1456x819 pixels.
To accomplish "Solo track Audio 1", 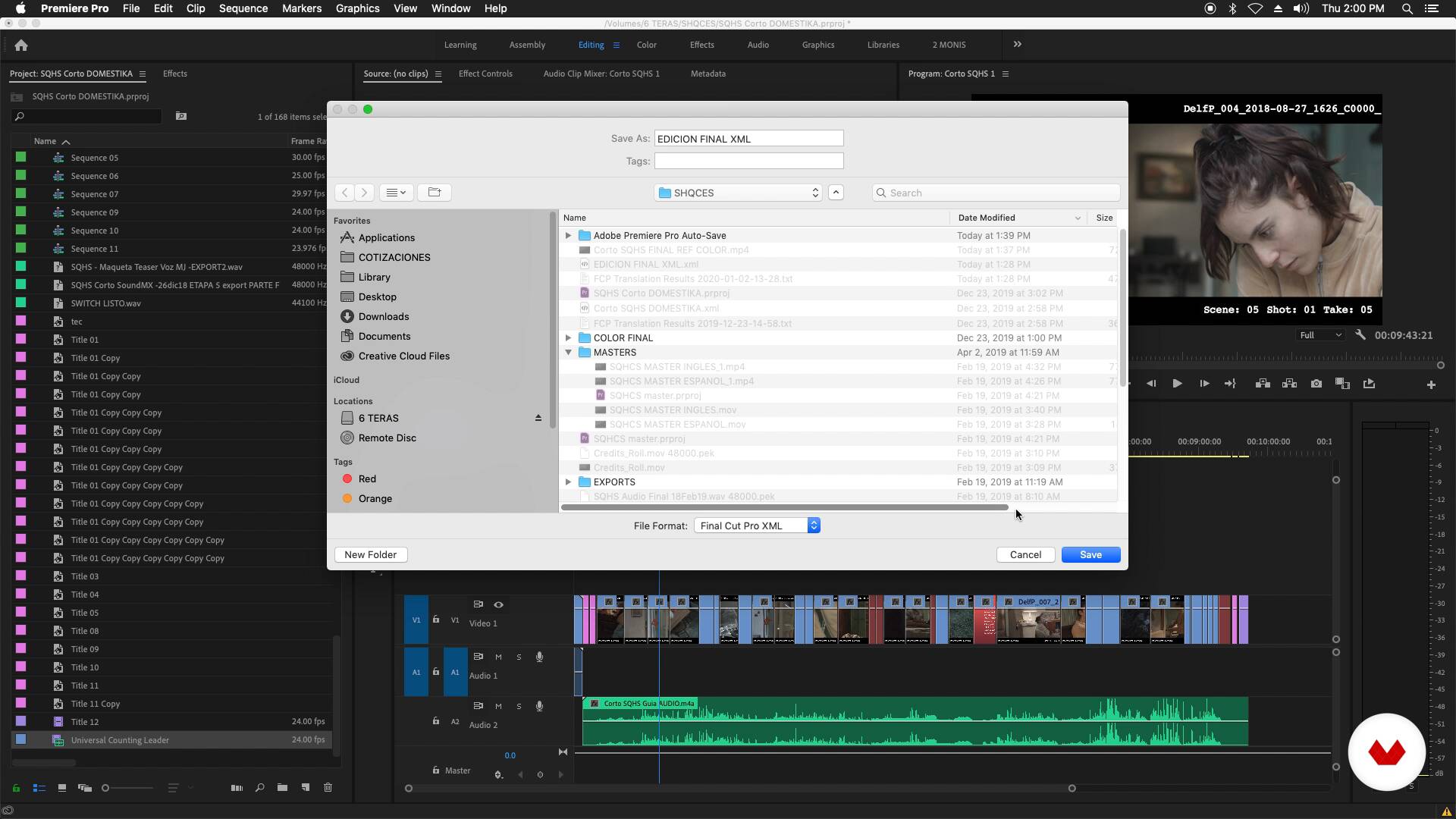I will [x=519, y=657].
